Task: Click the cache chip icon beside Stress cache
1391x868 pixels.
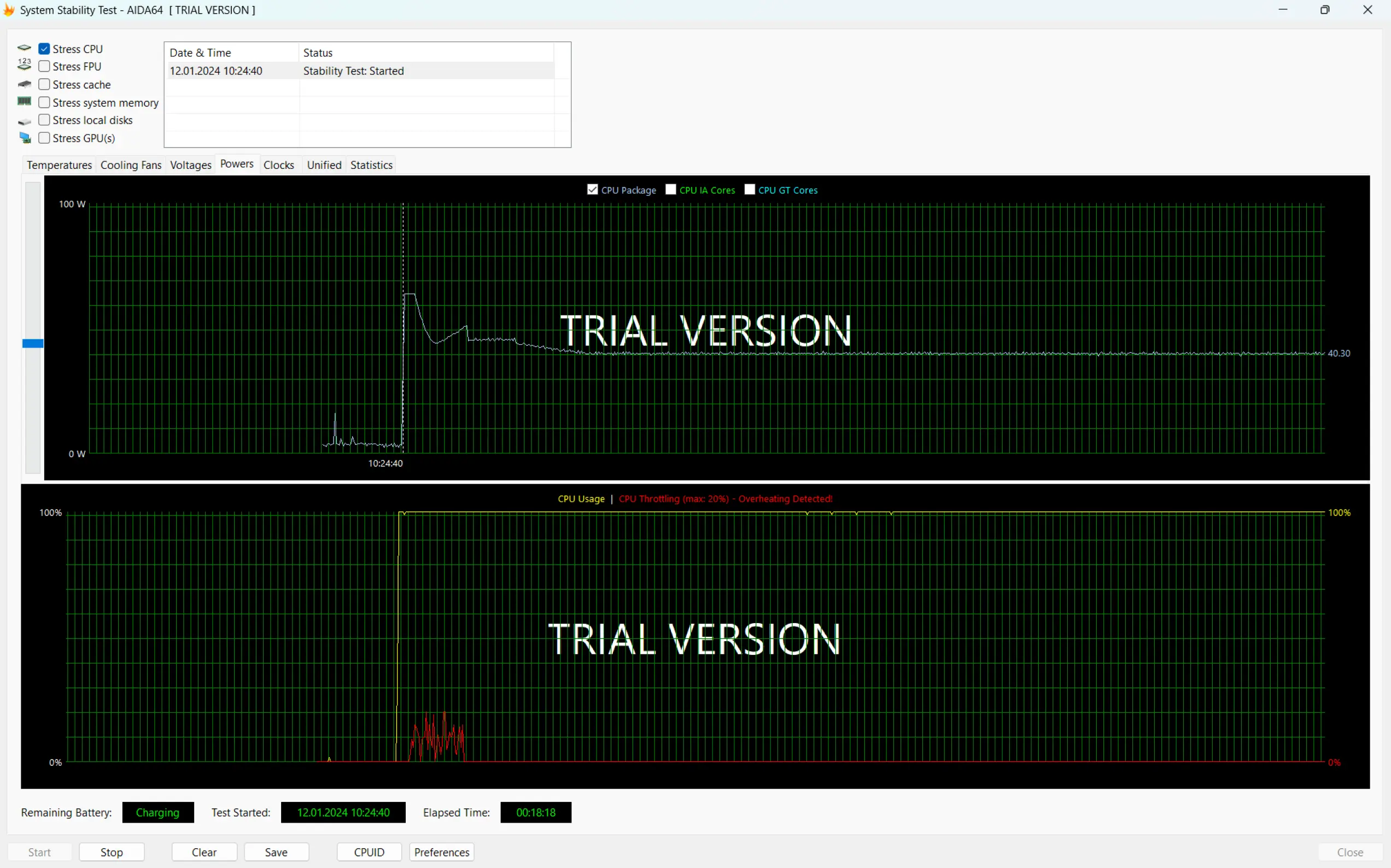Action: pos(24,84)
